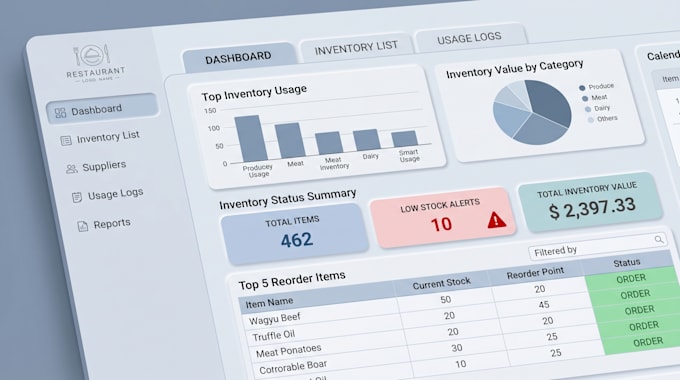Click the search magnifier in Filtered by
Viewport: 680px width, 380px height.
click(659, 239)
